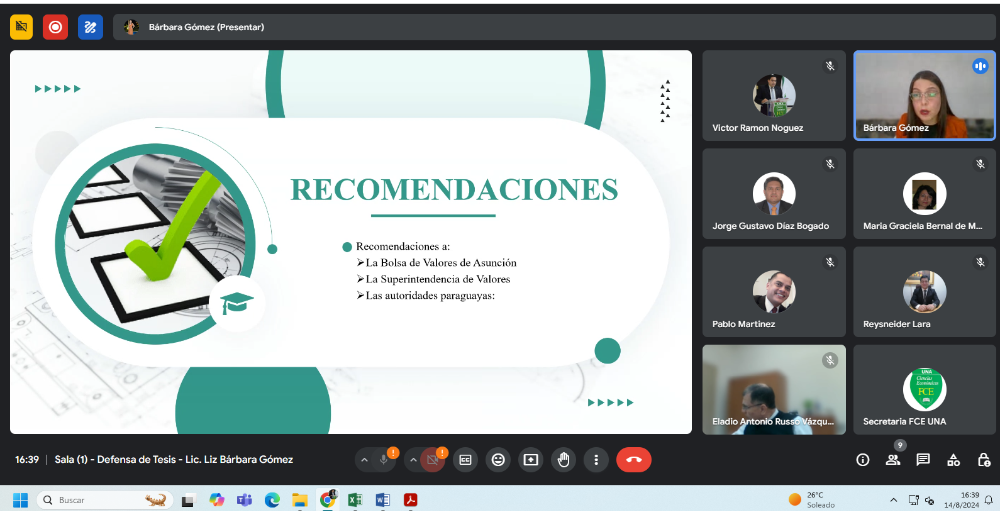This screenshot has width=1000, height=511.
Task: Open host controls lock icon
Action: 983,459
